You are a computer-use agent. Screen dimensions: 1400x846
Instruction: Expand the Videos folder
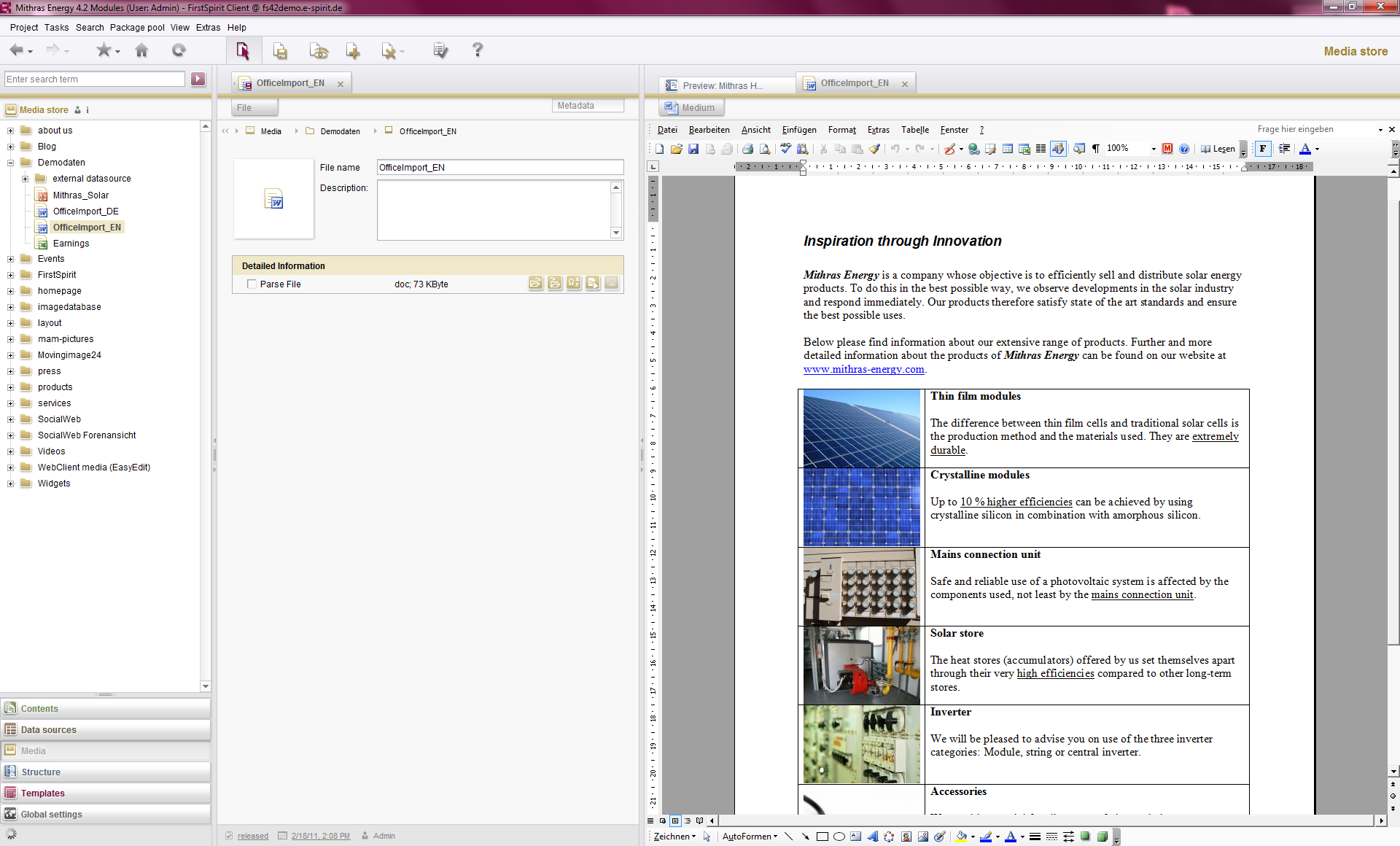(x=10, y=451)
